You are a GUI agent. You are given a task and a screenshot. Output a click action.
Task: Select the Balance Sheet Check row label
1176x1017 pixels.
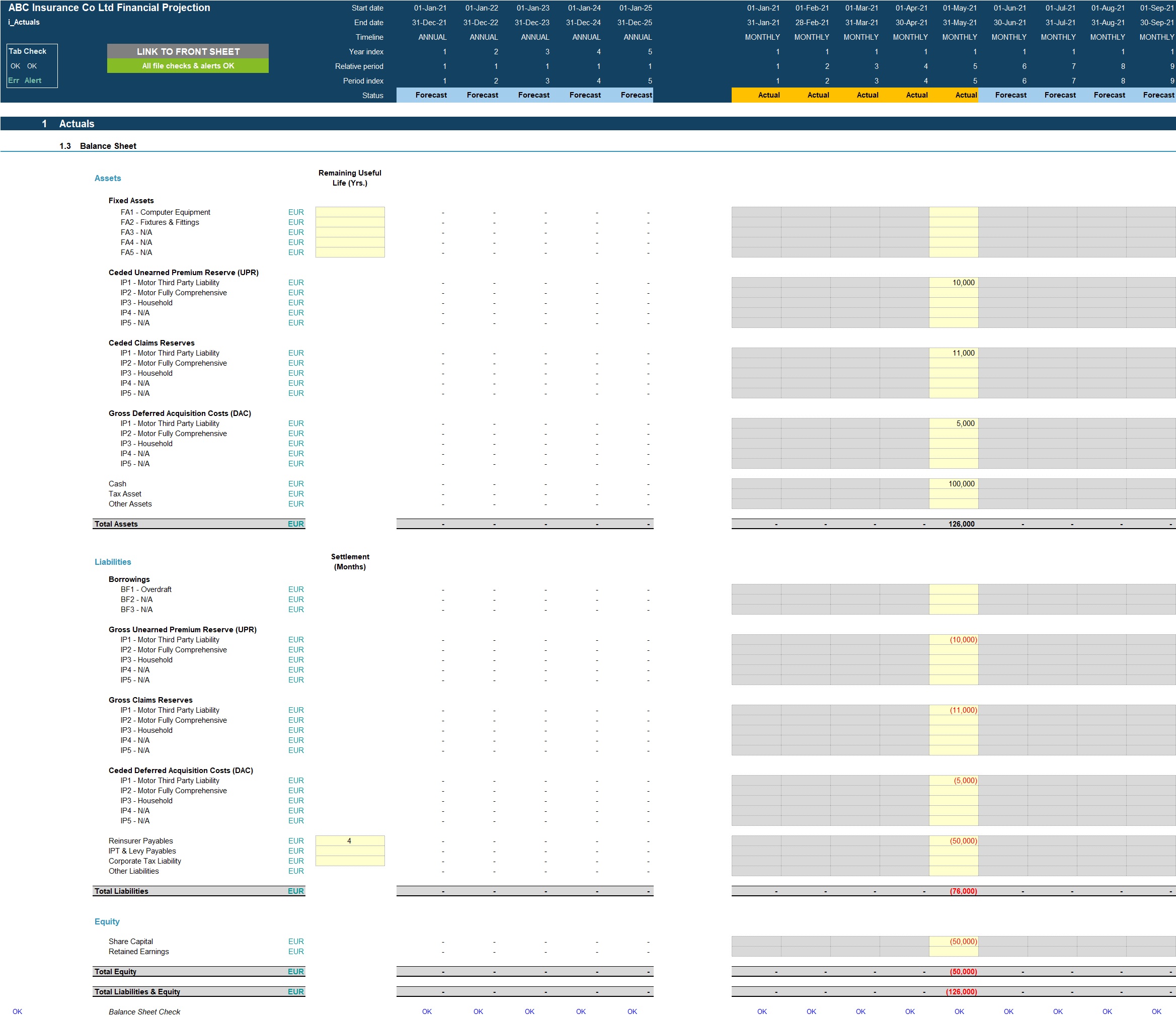click(144, 1011)
